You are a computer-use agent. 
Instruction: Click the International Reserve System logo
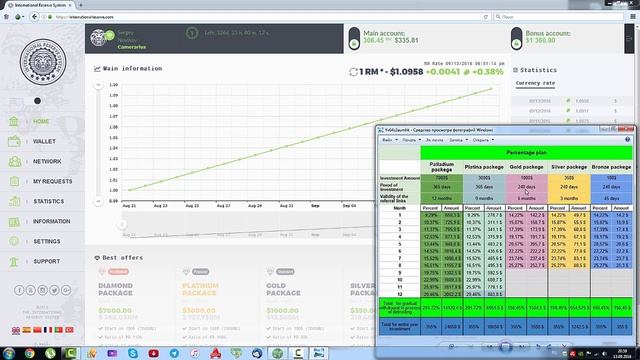coord(42,62)
